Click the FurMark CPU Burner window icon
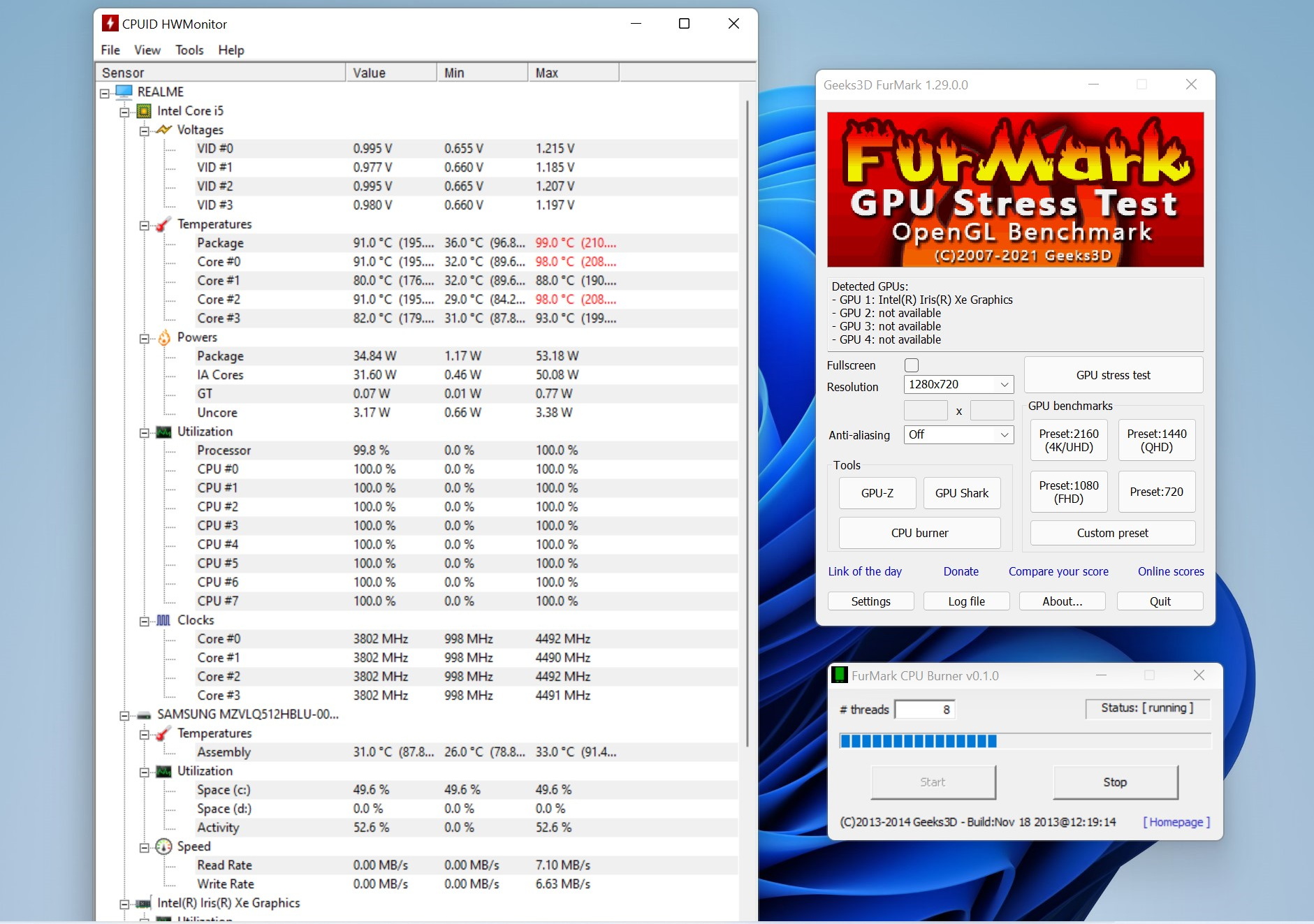Screen dimensions: 1314x924 840,675
